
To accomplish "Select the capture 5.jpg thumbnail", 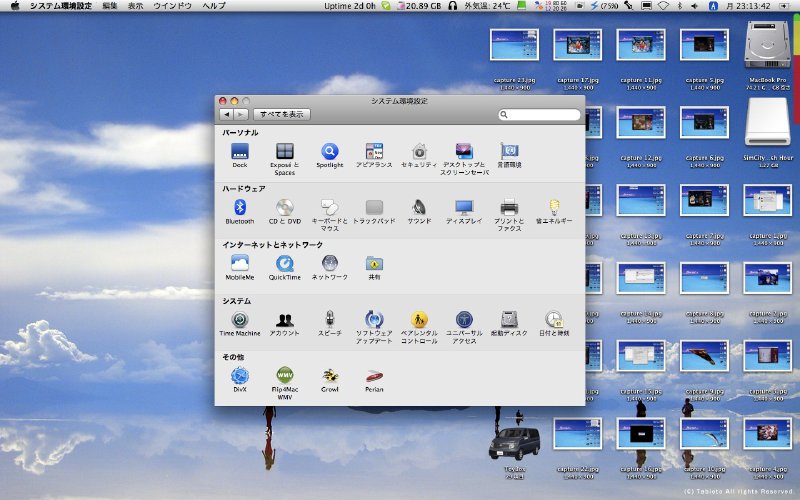I will pyautogui.click(x=704, y=44).
